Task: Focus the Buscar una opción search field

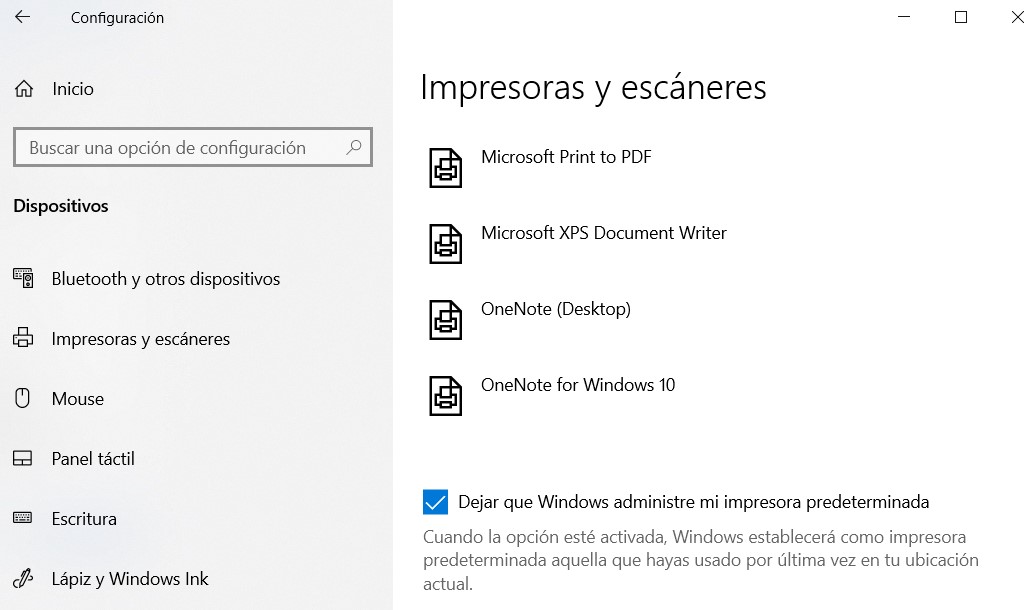Action: [x=180, y=147]
